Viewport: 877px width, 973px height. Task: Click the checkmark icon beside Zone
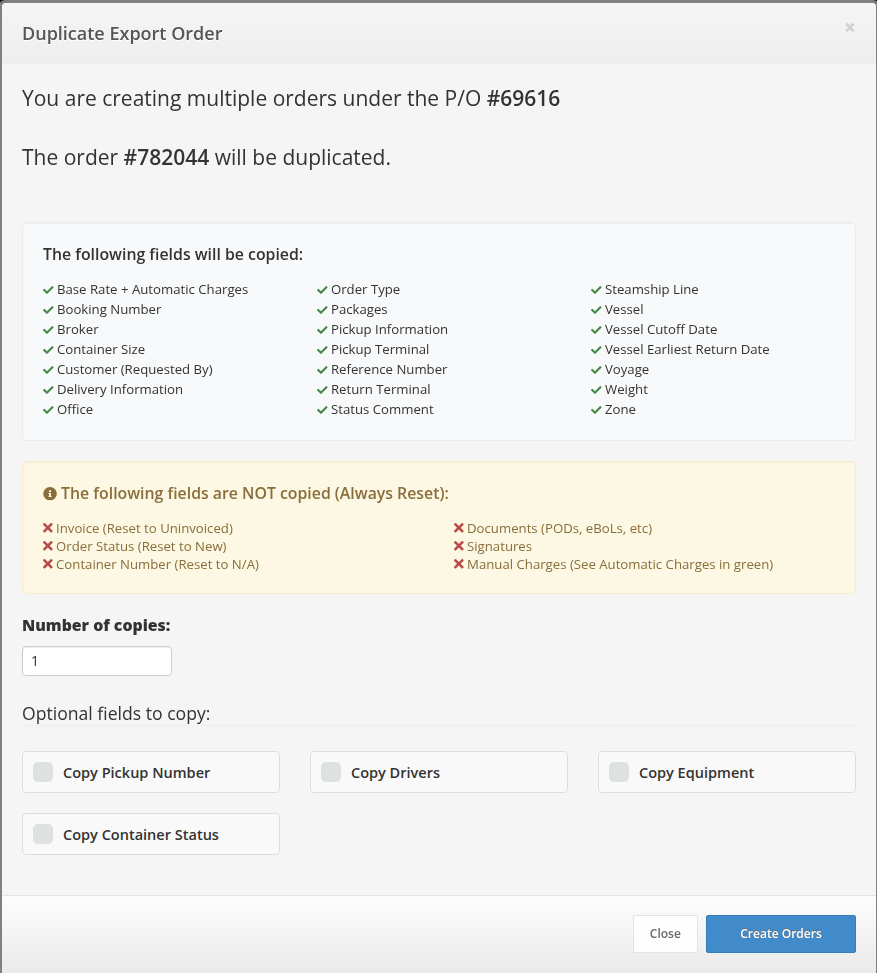click(595, 409)
